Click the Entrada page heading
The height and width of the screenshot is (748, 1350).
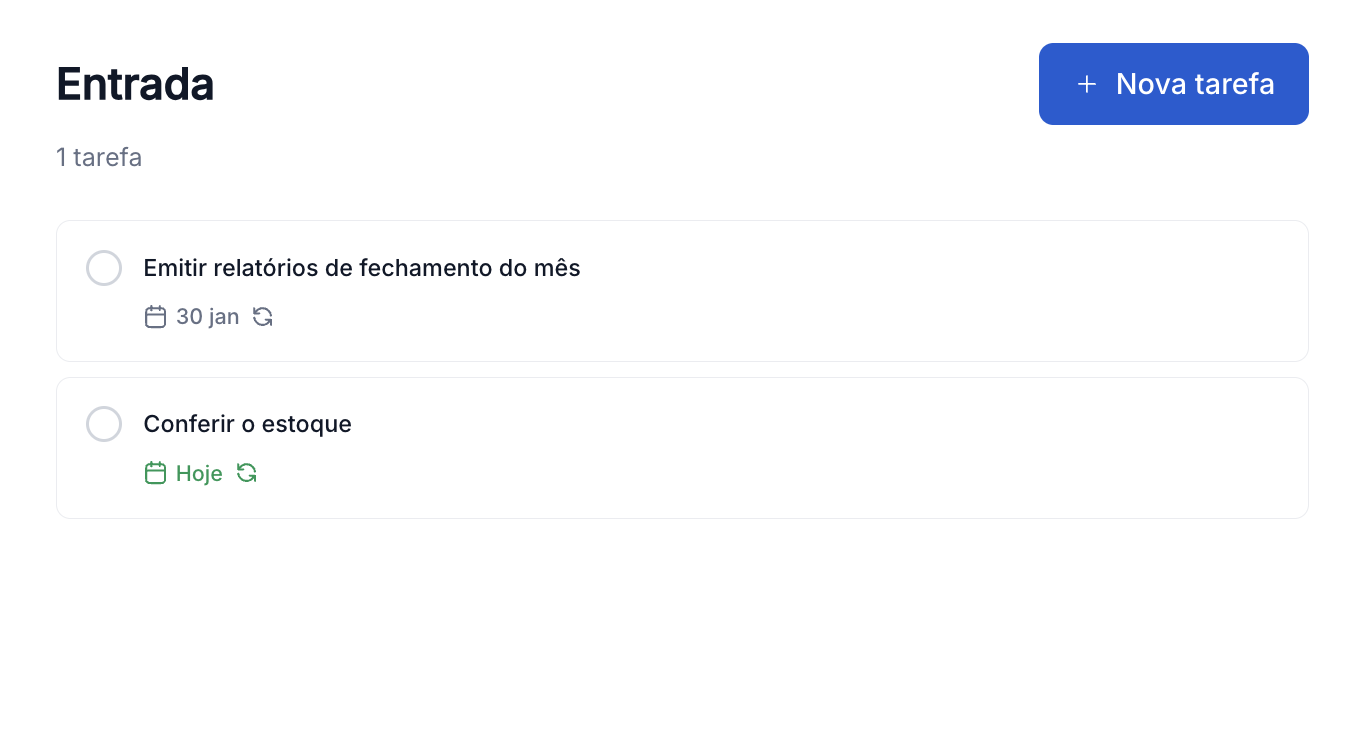135,84
